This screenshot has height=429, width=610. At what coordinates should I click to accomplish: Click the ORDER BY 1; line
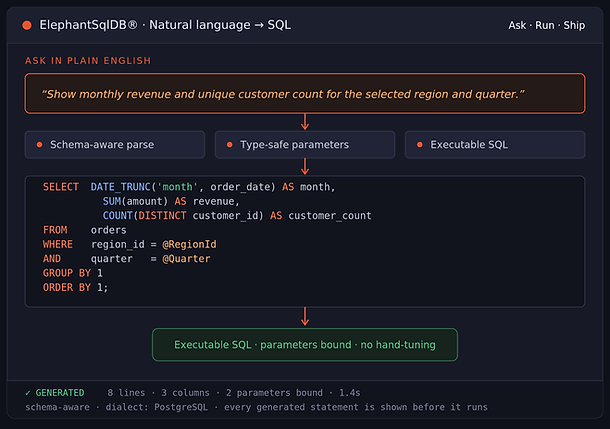pyautogui.click(x=75, y=287)
